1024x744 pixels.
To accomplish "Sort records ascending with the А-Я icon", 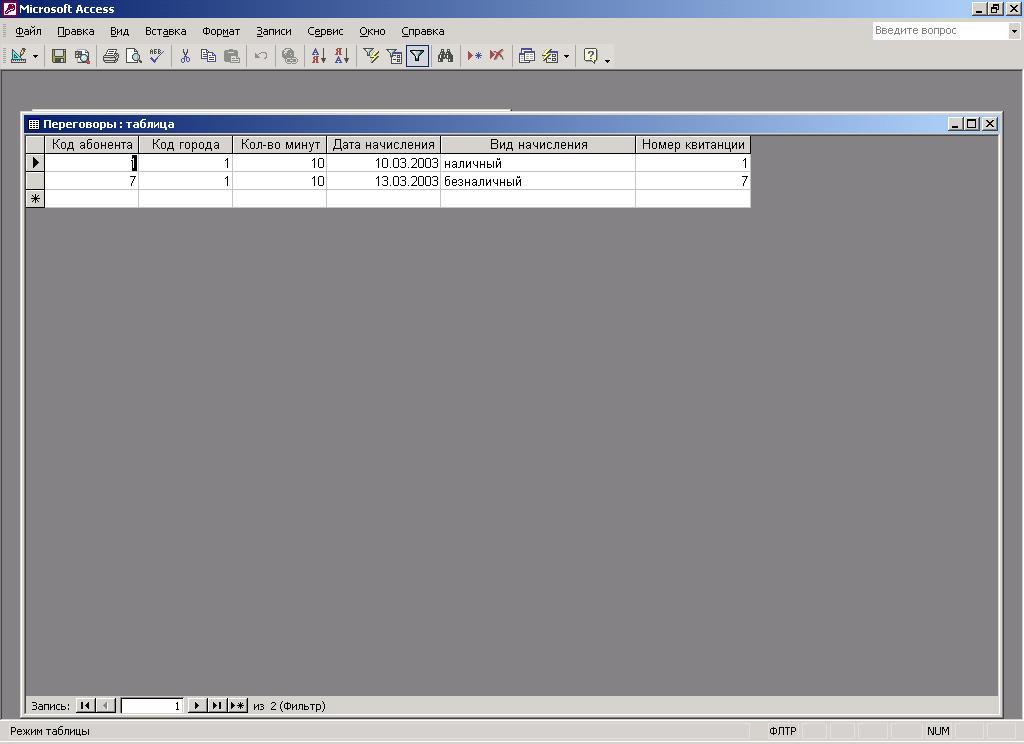I will click(319, 56).
